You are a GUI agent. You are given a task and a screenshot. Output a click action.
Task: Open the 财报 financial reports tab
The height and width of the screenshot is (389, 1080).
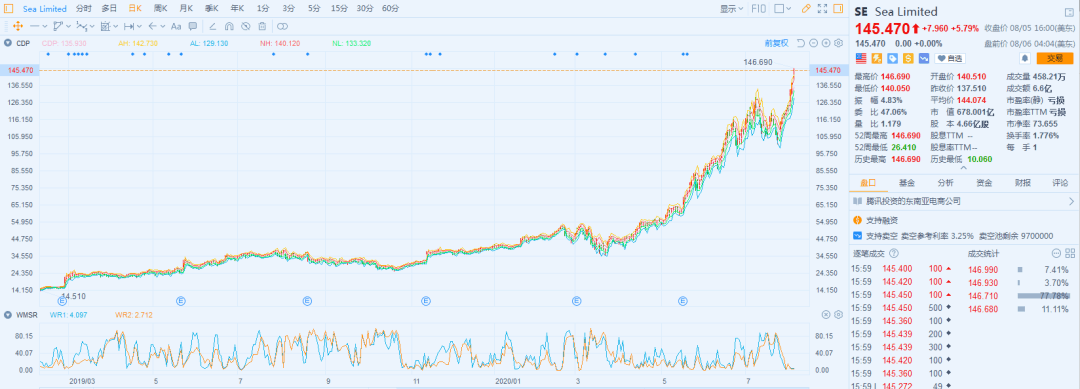click(1023, 182)
